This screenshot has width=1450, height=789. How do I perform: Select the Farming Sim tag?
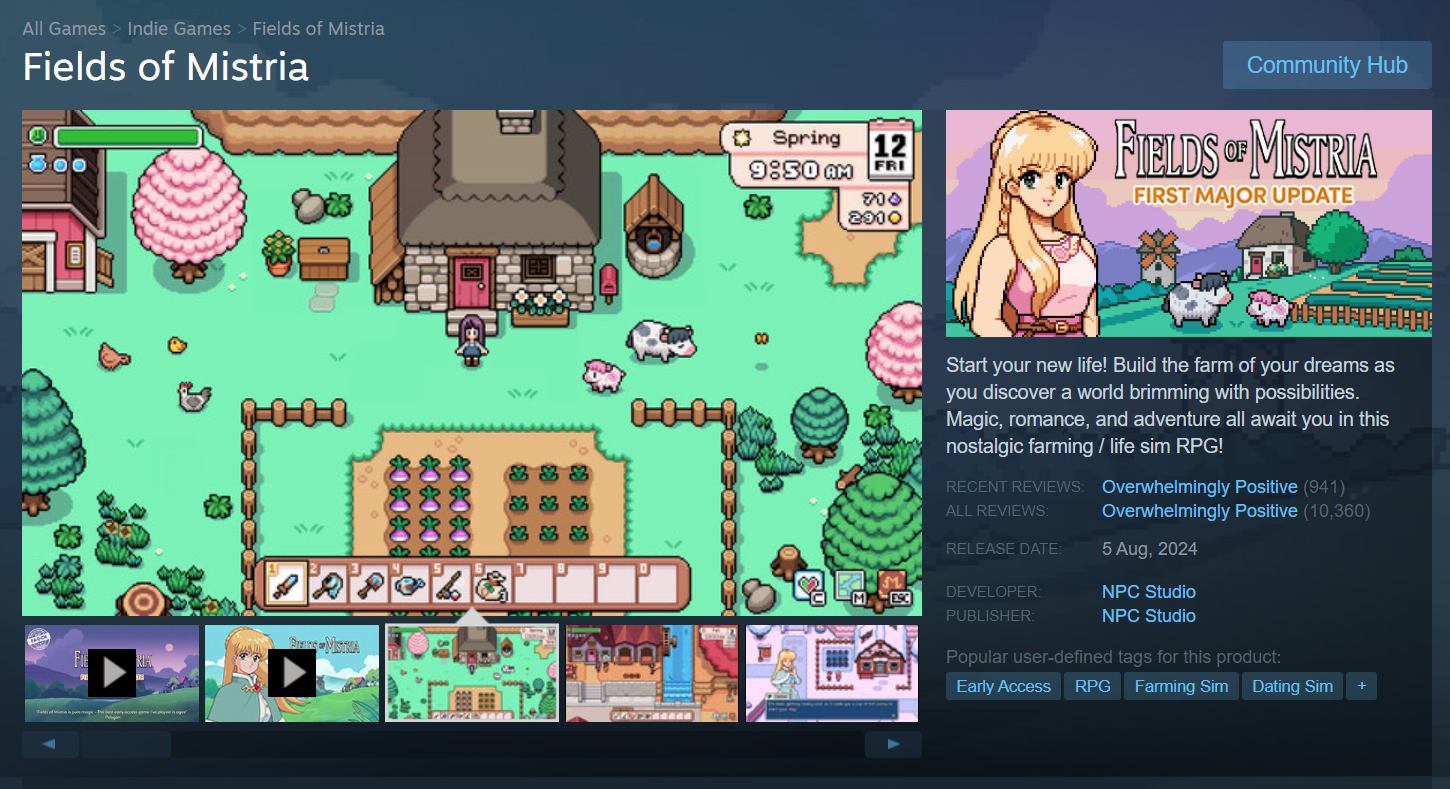[1181, 686]
